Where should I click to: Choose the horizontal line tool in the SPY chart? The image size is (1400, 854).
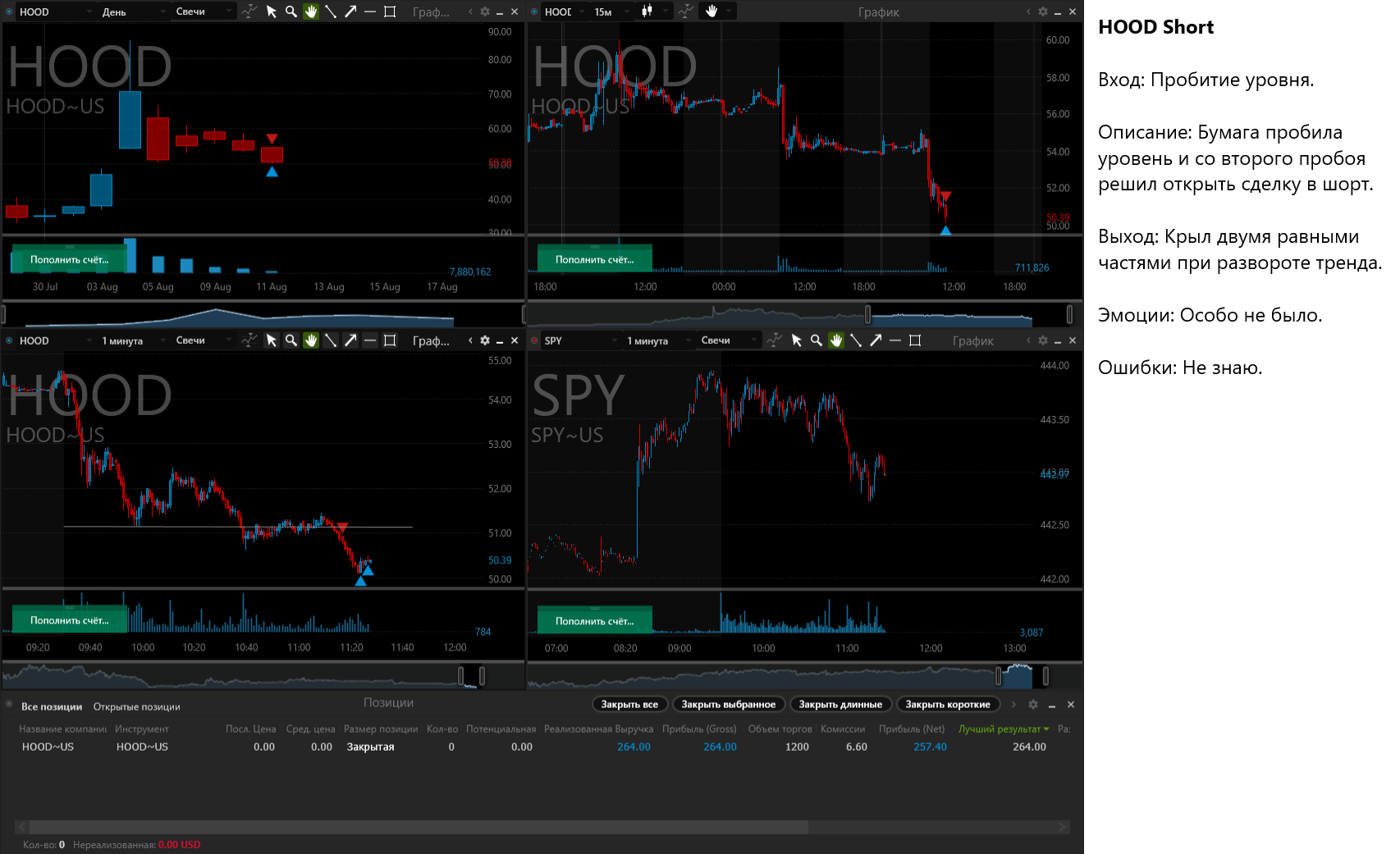pos(895,340)
